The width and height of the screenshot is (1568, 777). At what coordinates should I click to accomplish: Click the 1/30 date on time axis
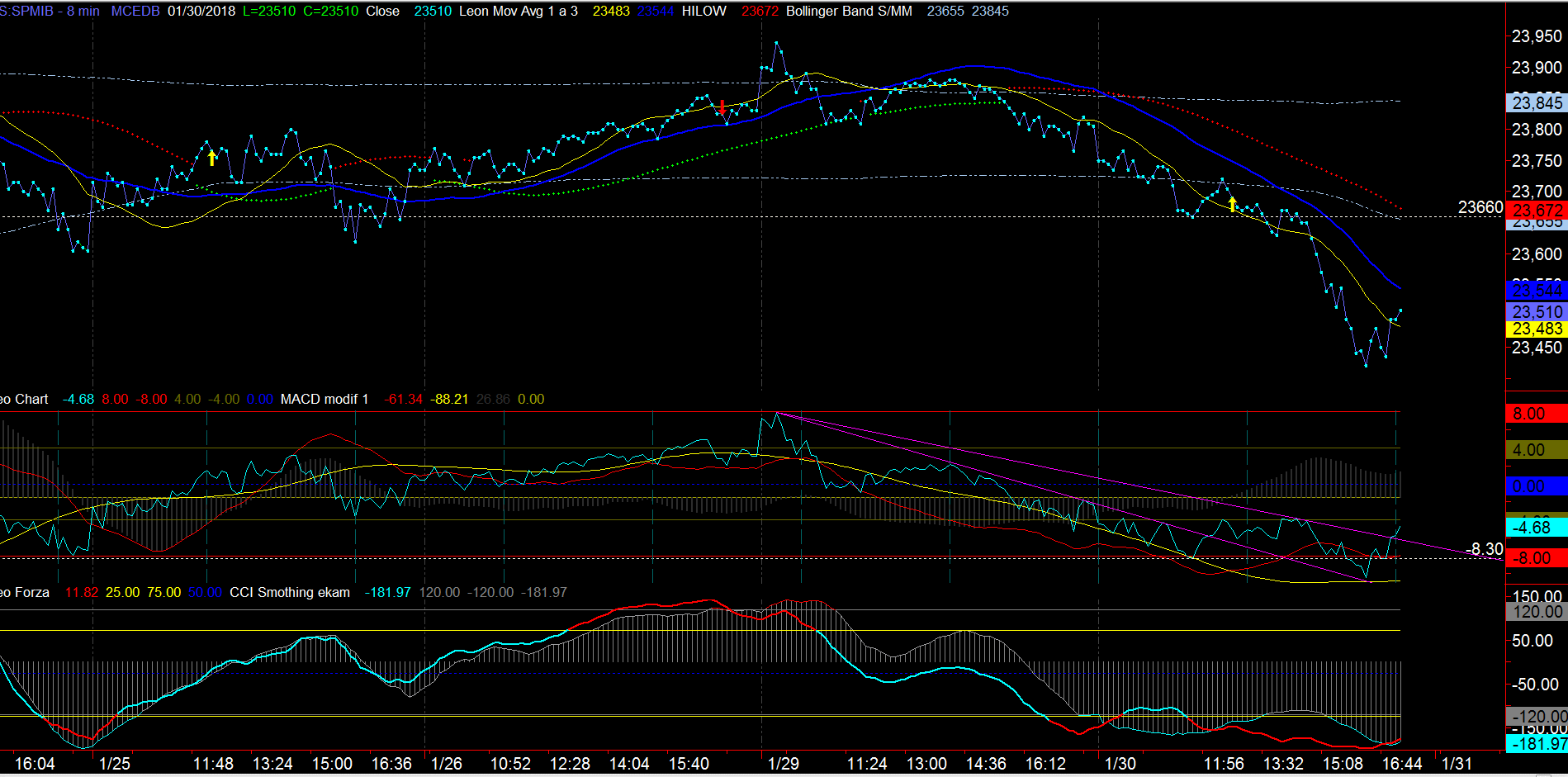[1120, 764]
